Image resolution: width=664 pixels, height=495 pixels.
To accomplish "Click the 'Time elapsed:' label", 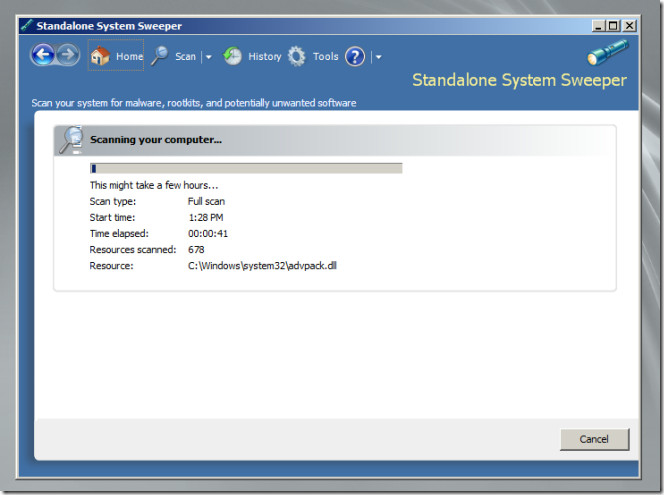I will tap(119, 233).
